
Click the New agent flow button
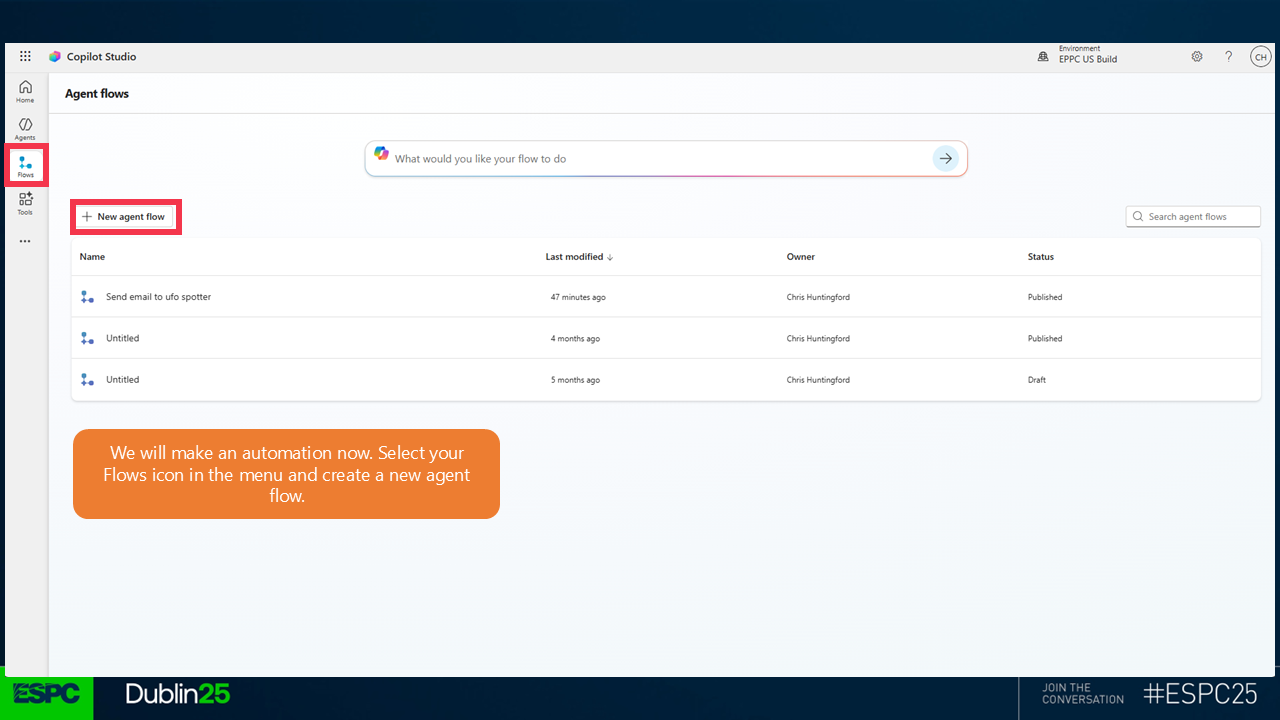[124, 217]
